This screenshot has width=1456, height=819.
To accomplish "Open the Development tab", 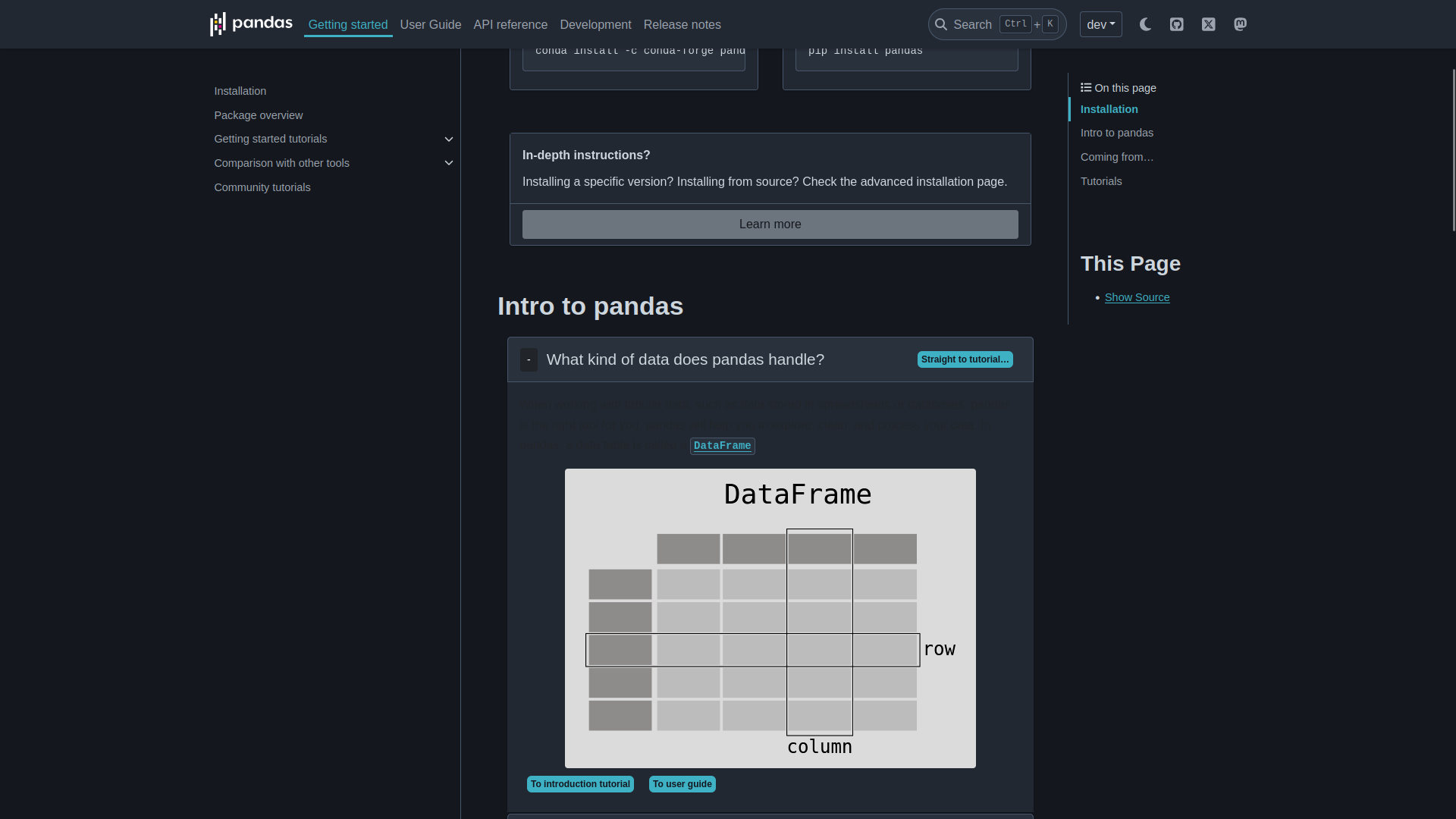I will pyautogui.click(x=595, y=24).
